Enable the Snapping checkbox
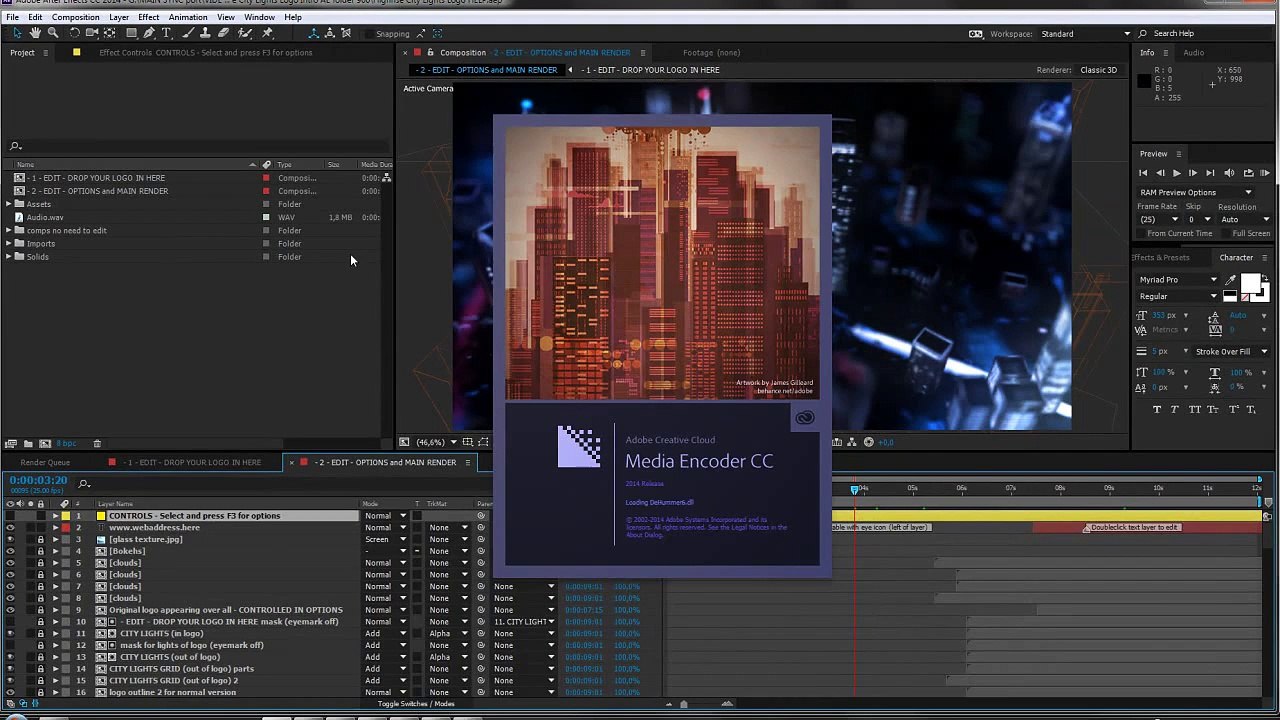 click(x=371, y=34)
